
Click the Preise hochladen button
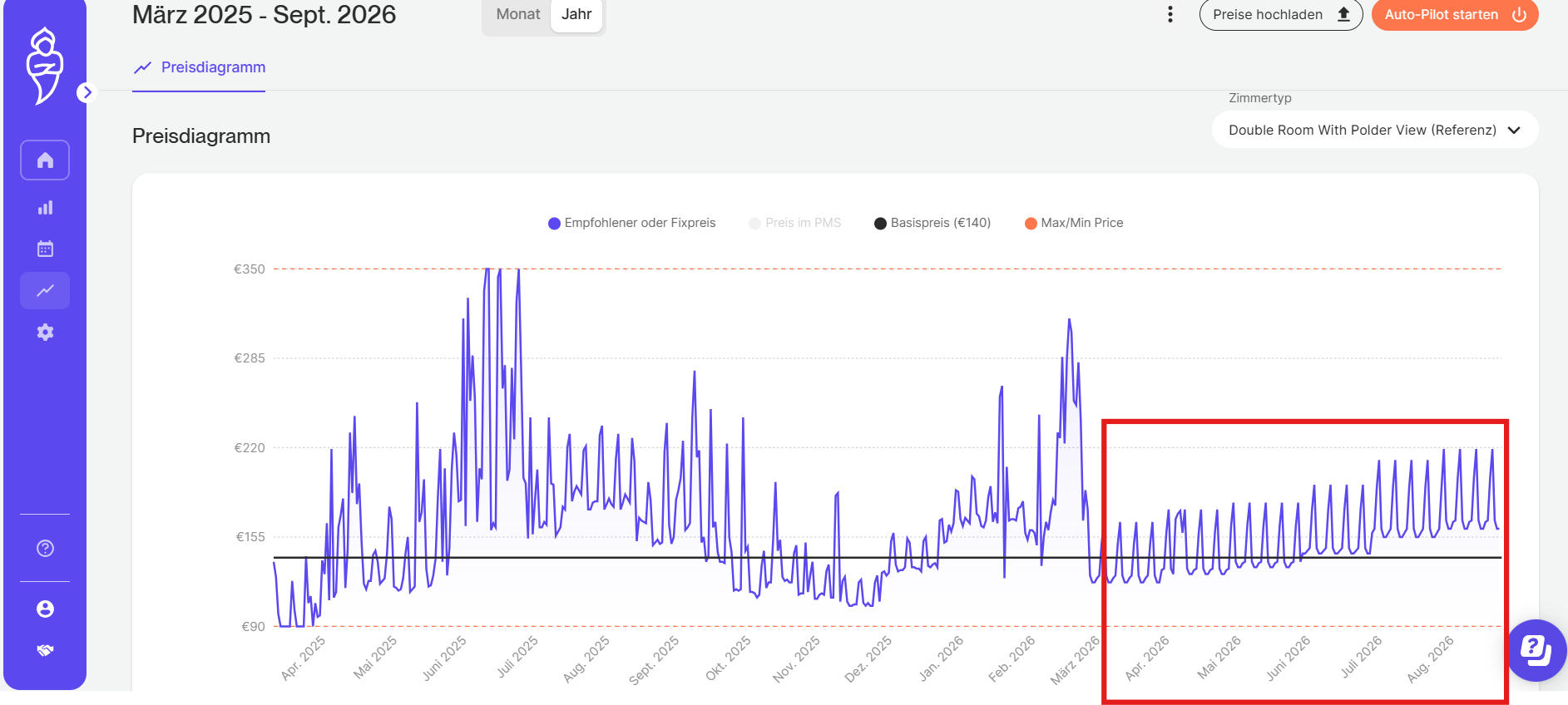(x=1280, y=14)
